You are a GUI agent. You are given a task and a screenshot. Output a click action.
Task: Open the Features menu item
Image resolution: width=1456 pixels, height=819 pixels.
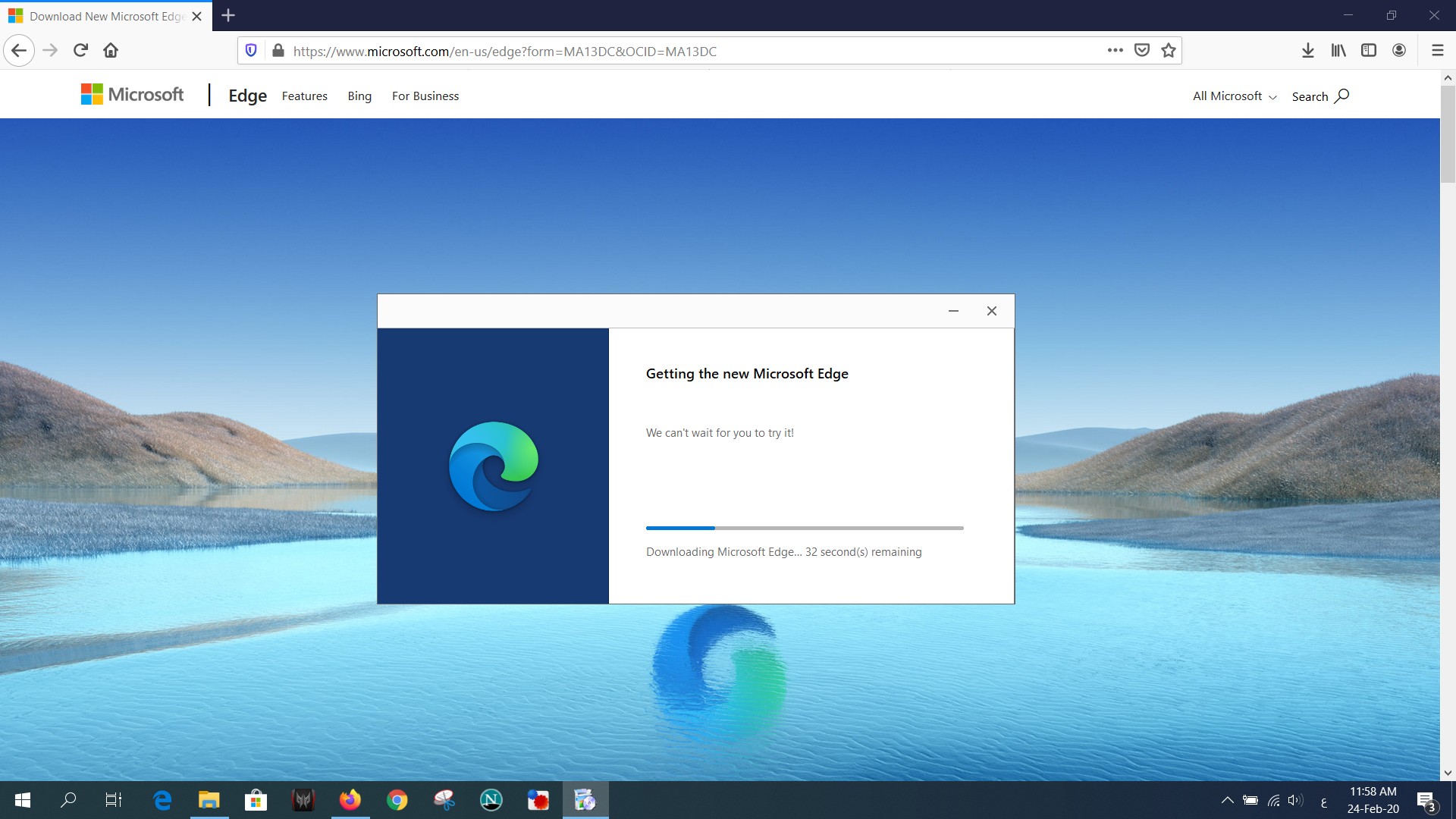click(305, 96)
